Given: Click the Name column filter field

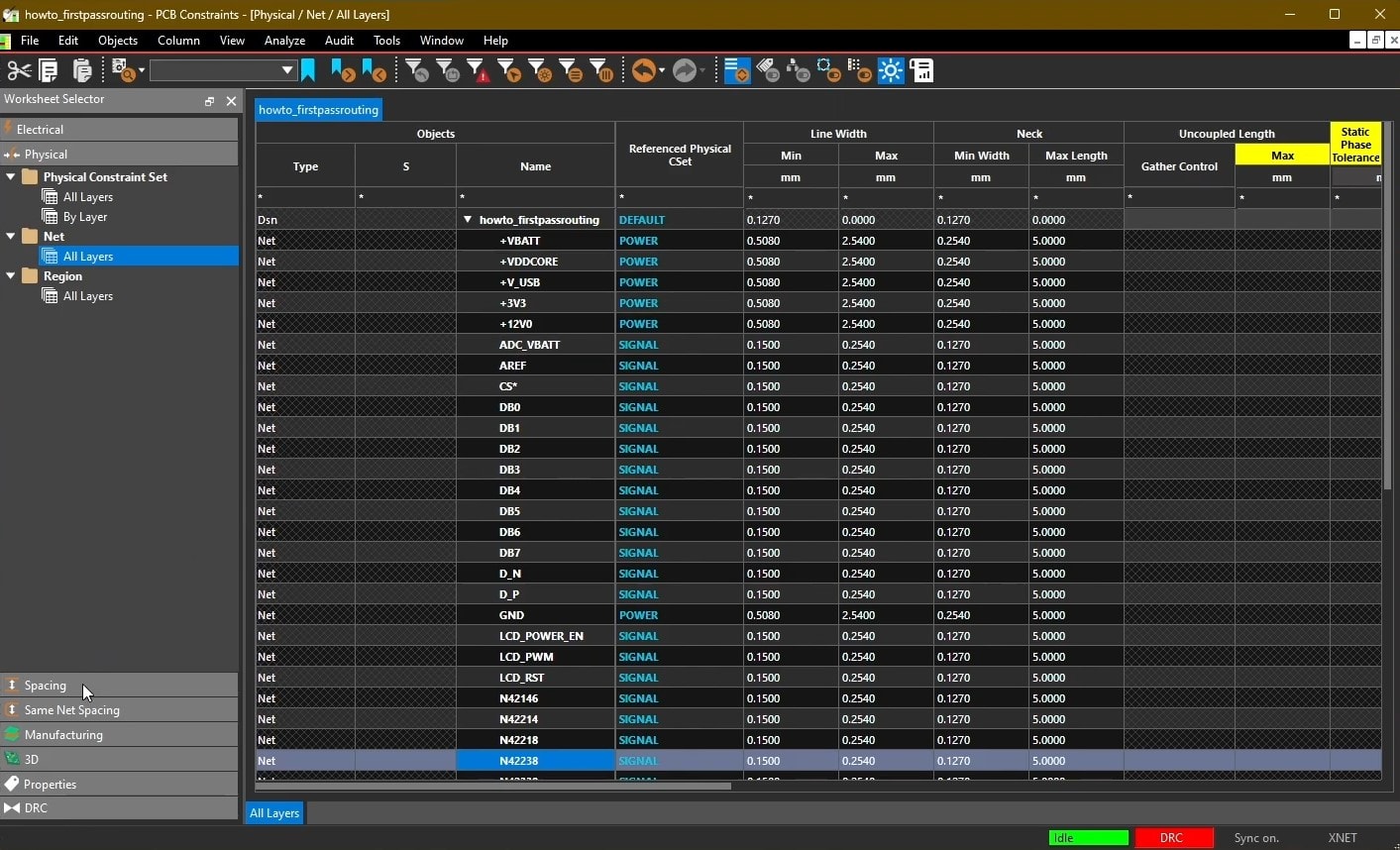Looking at the screenshot, I should click(535, 199).
